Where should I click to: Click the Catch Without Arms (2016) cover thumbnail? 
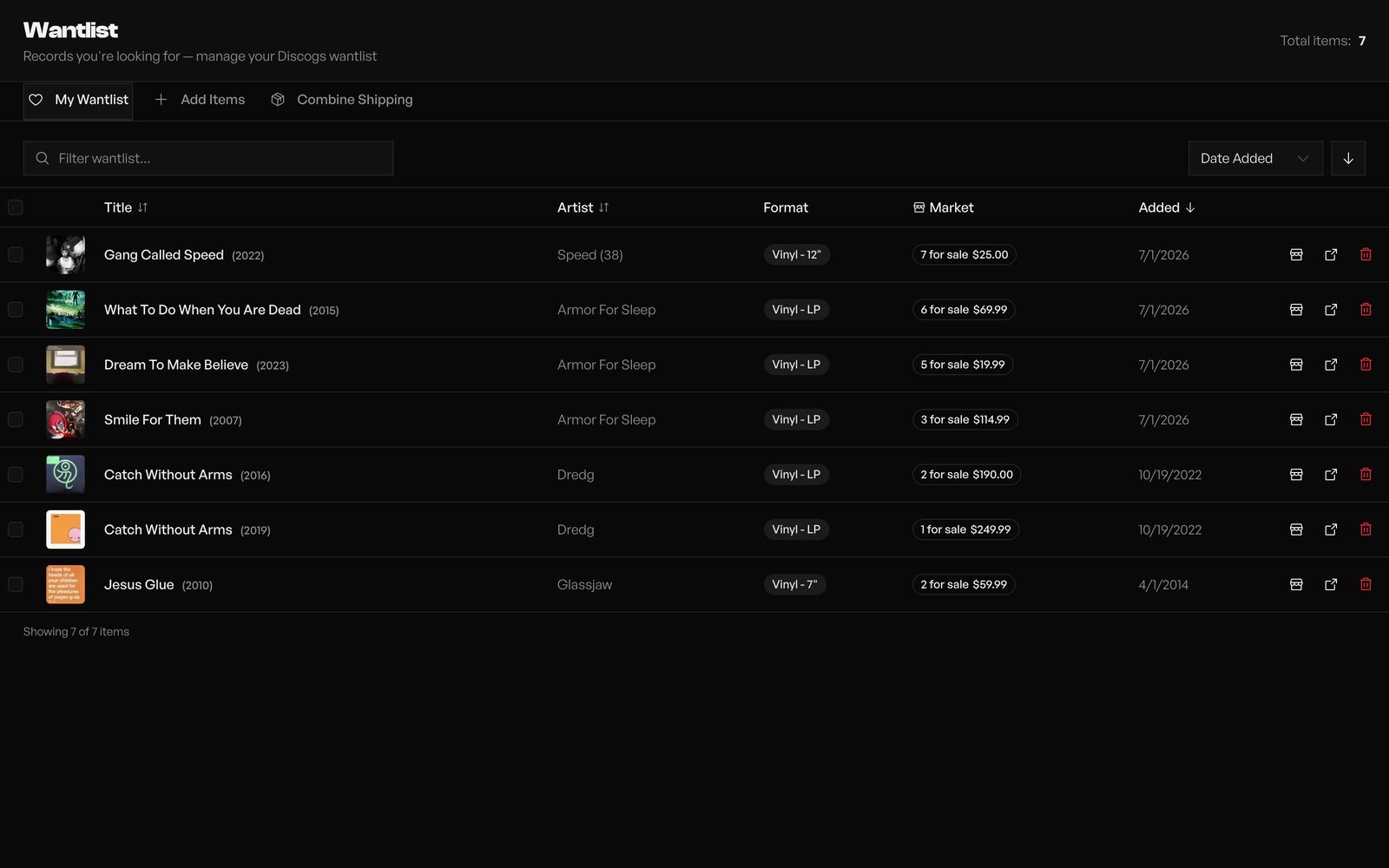65,475
